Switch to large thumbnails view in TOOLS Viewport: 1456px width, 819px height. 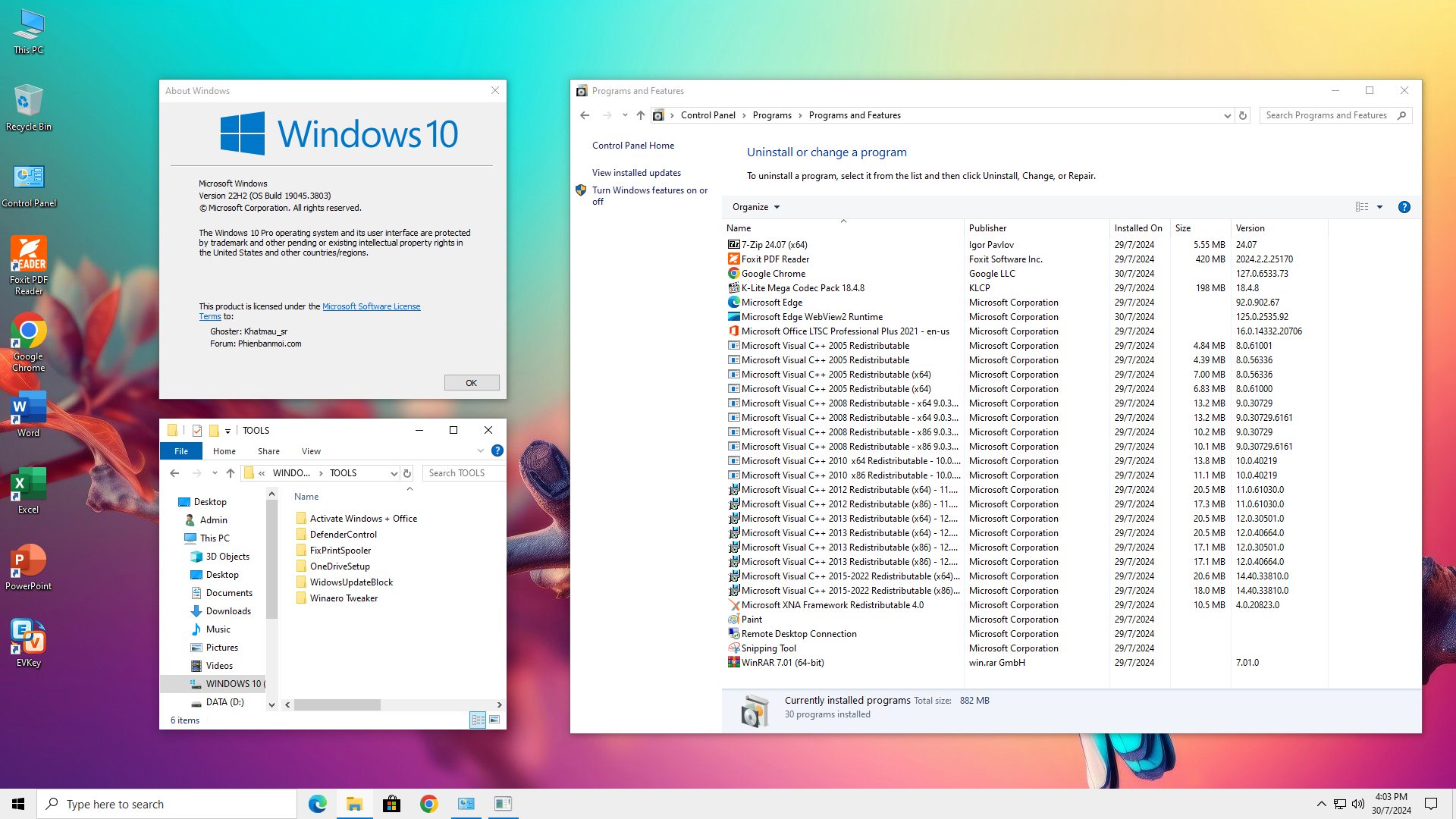(494, 720)
